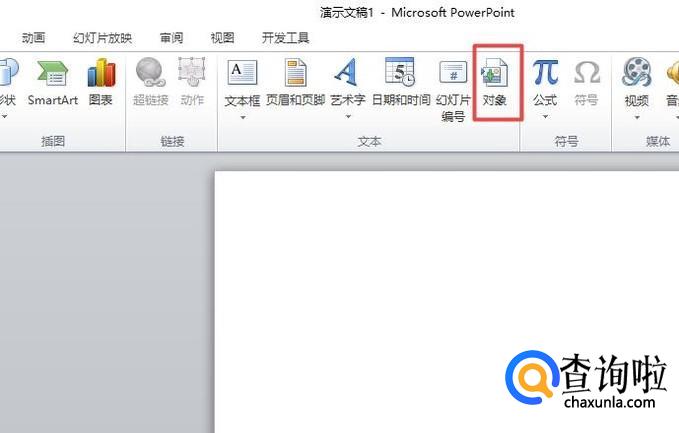Open the 幻灯片放映 ribbon tab
The height and width of the screenshot is (433, 679).
tap(102, 38)
